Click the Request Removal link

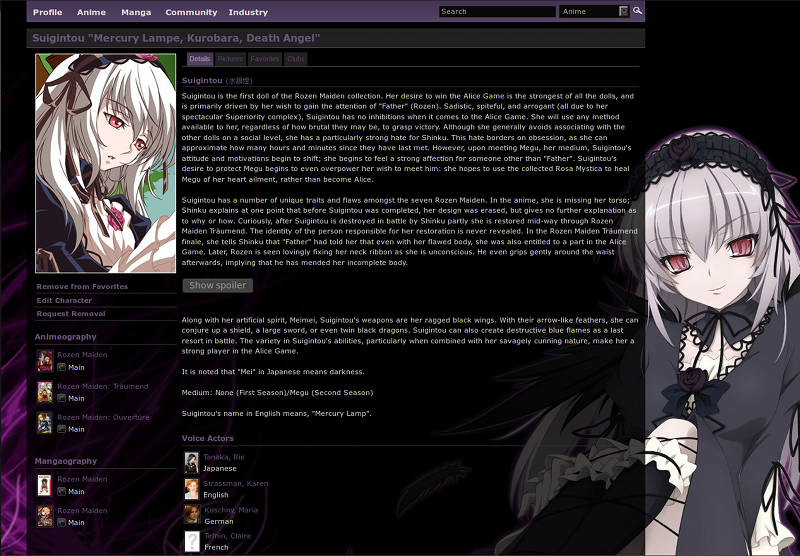(x=71, y=314)
